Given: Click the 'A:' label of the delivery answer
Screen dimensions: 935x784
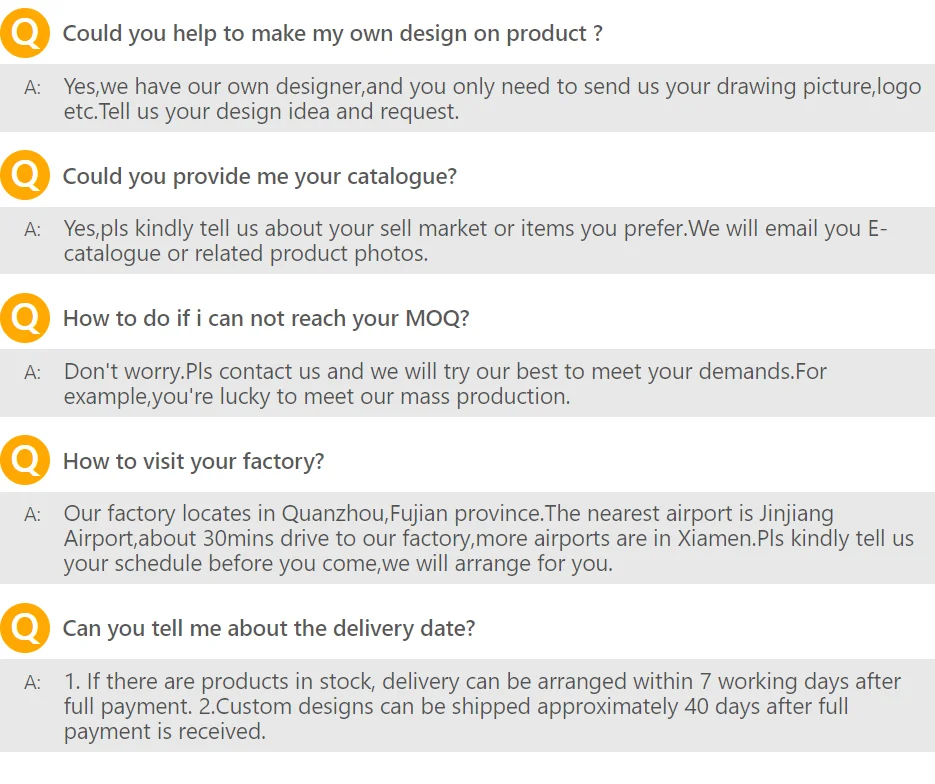Looking at the screenshot, I should [x=33, y=682].
